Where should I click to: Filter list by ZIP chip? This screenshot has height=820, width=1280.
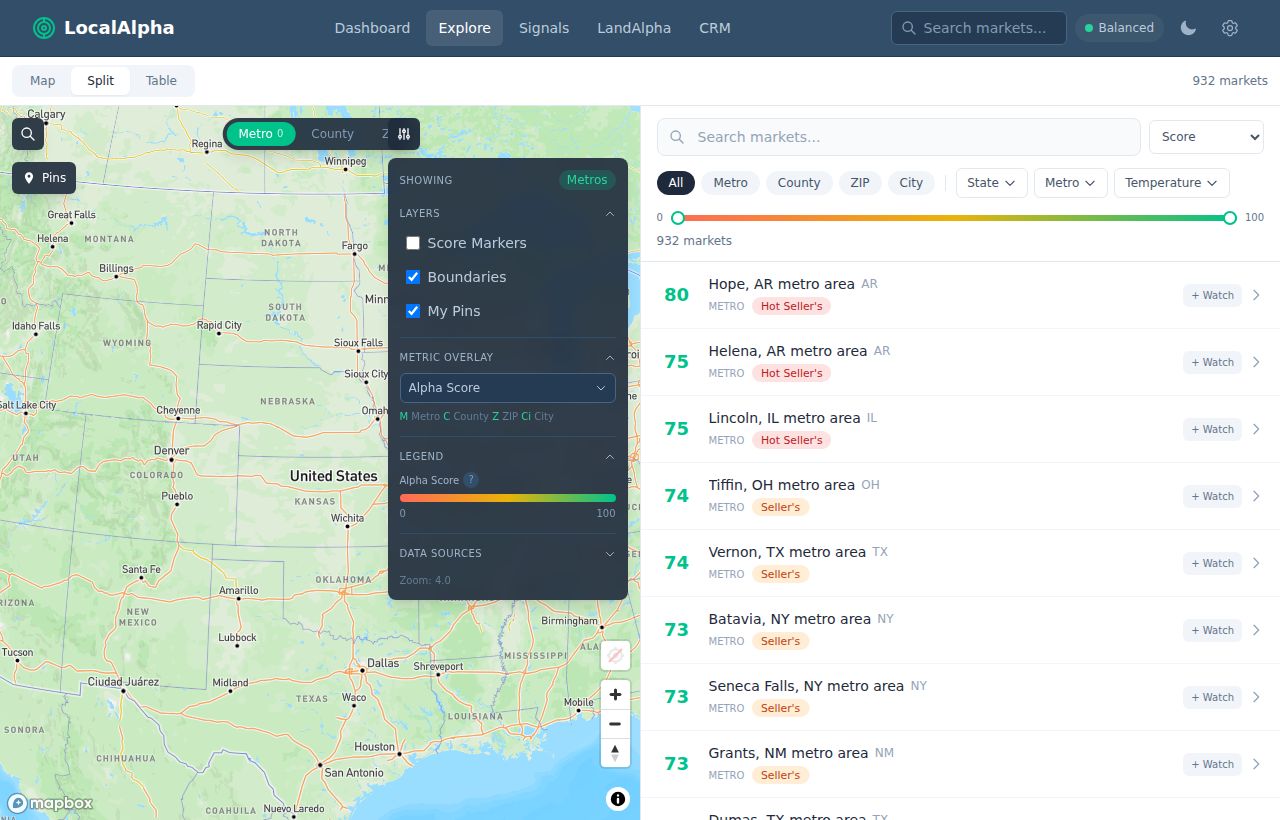pyautogui.click(x=860, y=183)
